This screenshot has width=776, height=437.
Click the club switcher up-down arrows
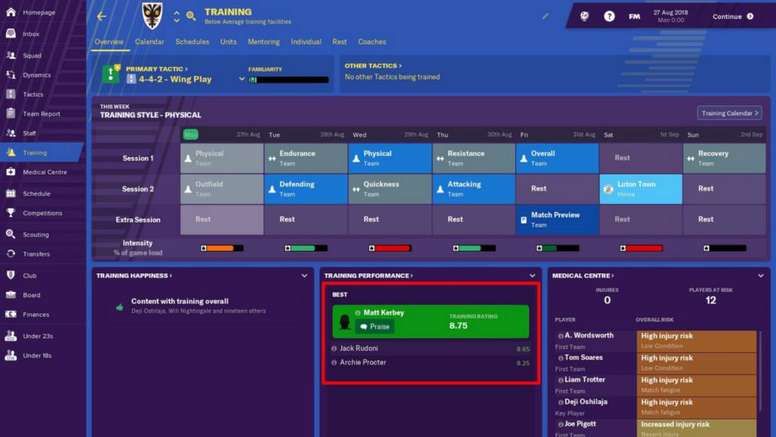(x=177, y=16)
